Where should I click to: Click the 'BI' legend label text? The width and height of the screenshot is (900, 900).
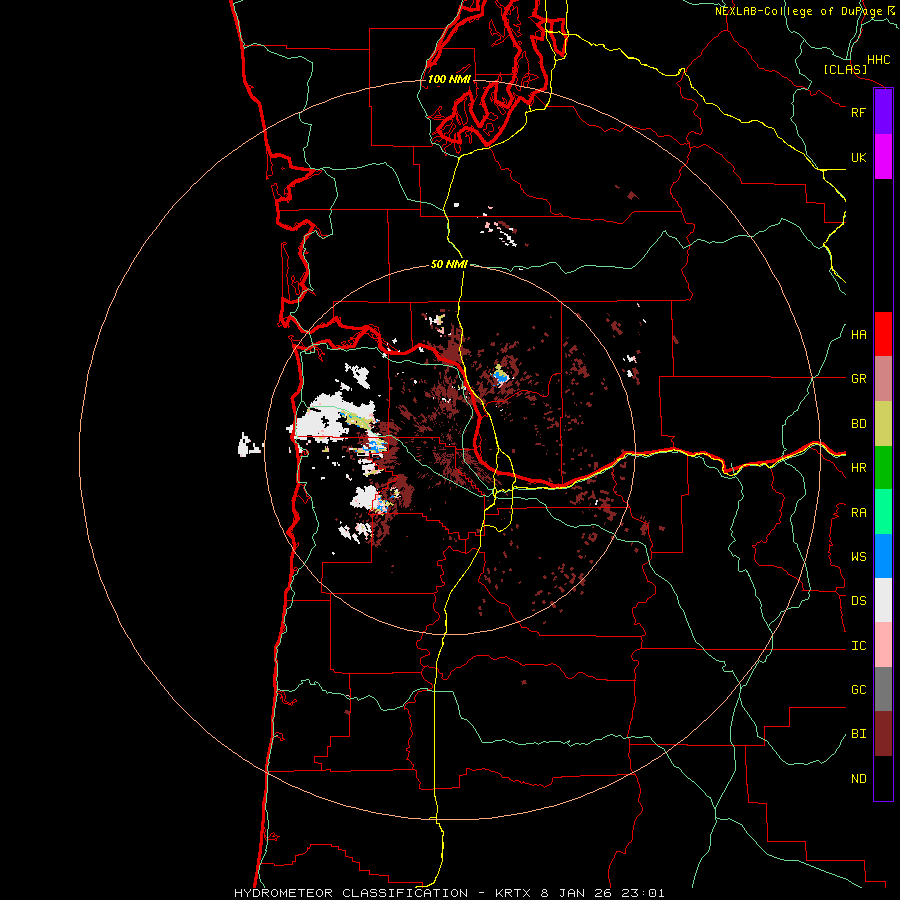pyautogui.click(x=858, y=734)
